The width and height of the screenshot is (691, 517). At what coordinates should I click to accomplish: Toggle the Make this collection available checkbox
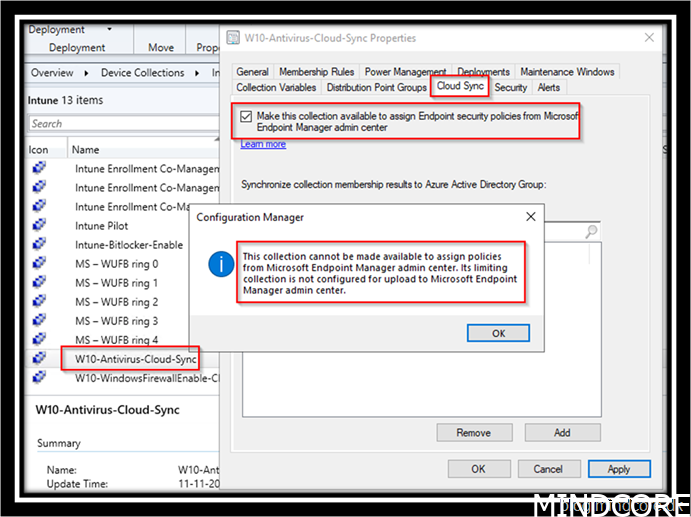point(246,116)
